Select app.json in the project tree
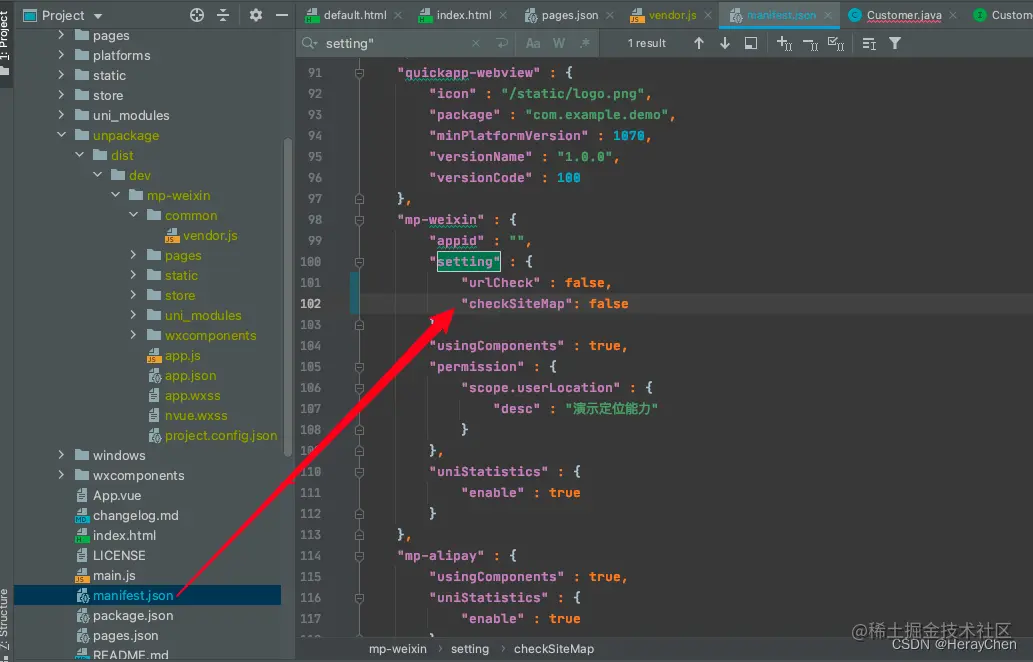 point(190,375)
